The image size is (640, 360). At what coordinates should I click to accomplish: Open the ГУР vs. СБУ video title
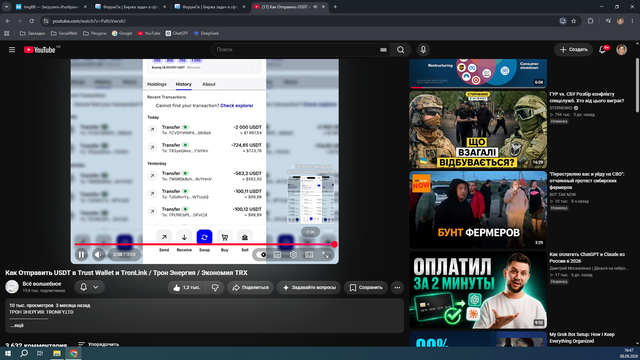587,97
